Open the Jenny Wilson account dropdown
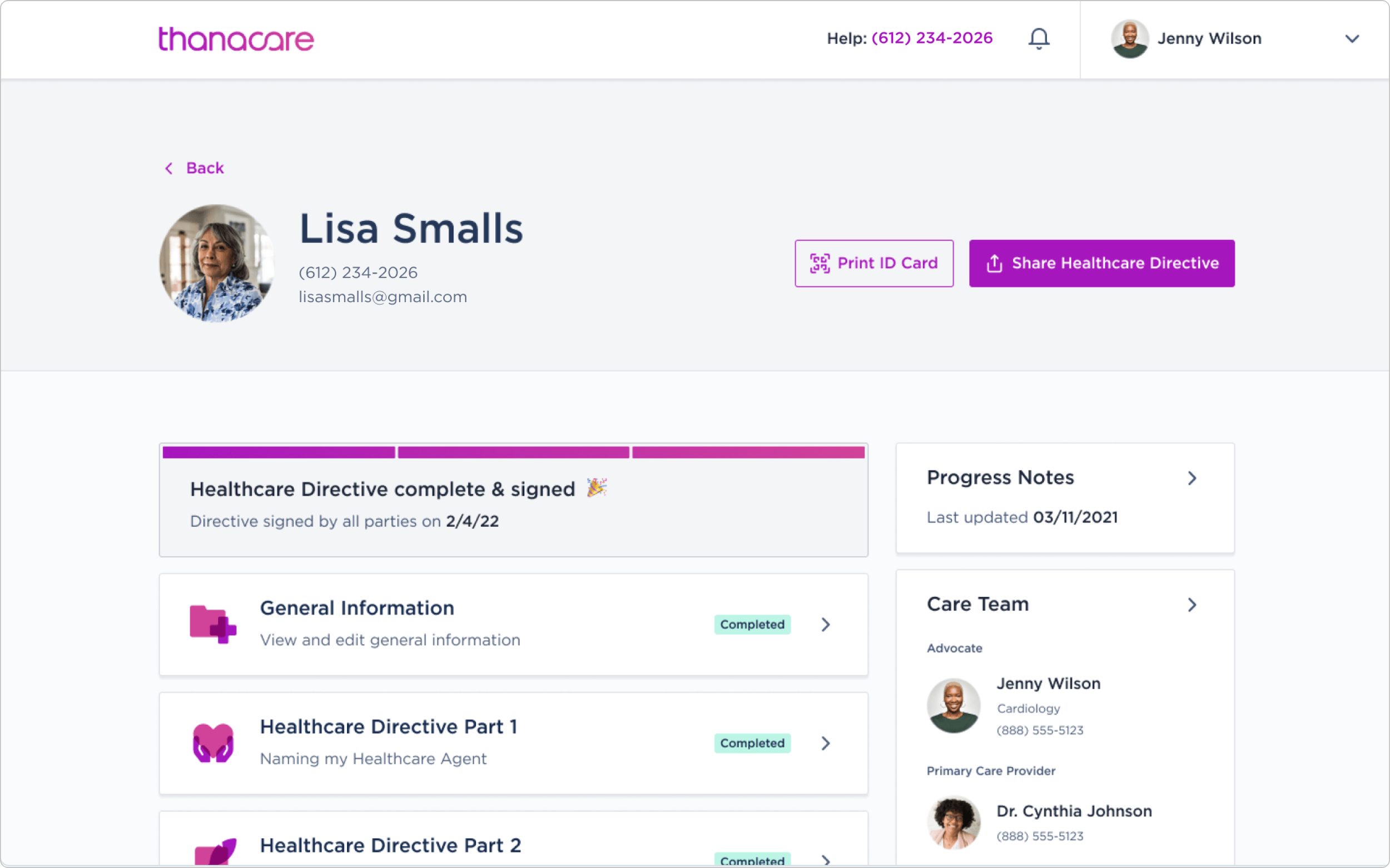Screen dimensions: 1390x868 coord(1352,38)
